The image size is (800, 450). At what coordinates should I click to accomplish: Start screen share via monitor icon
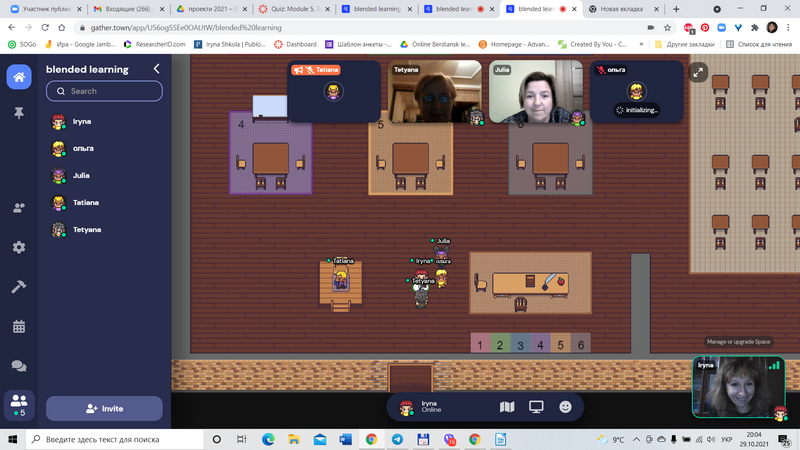point(536,407)
